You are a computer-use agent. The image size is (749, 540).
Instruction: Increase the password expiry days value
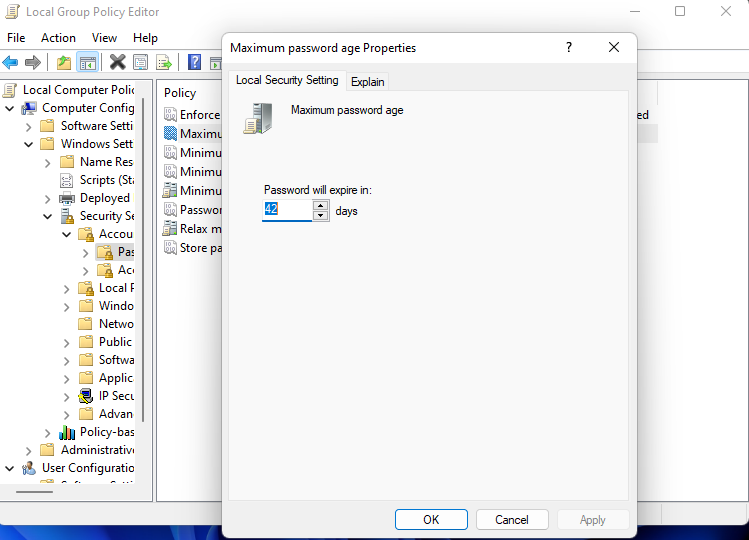tap(321, 205)
